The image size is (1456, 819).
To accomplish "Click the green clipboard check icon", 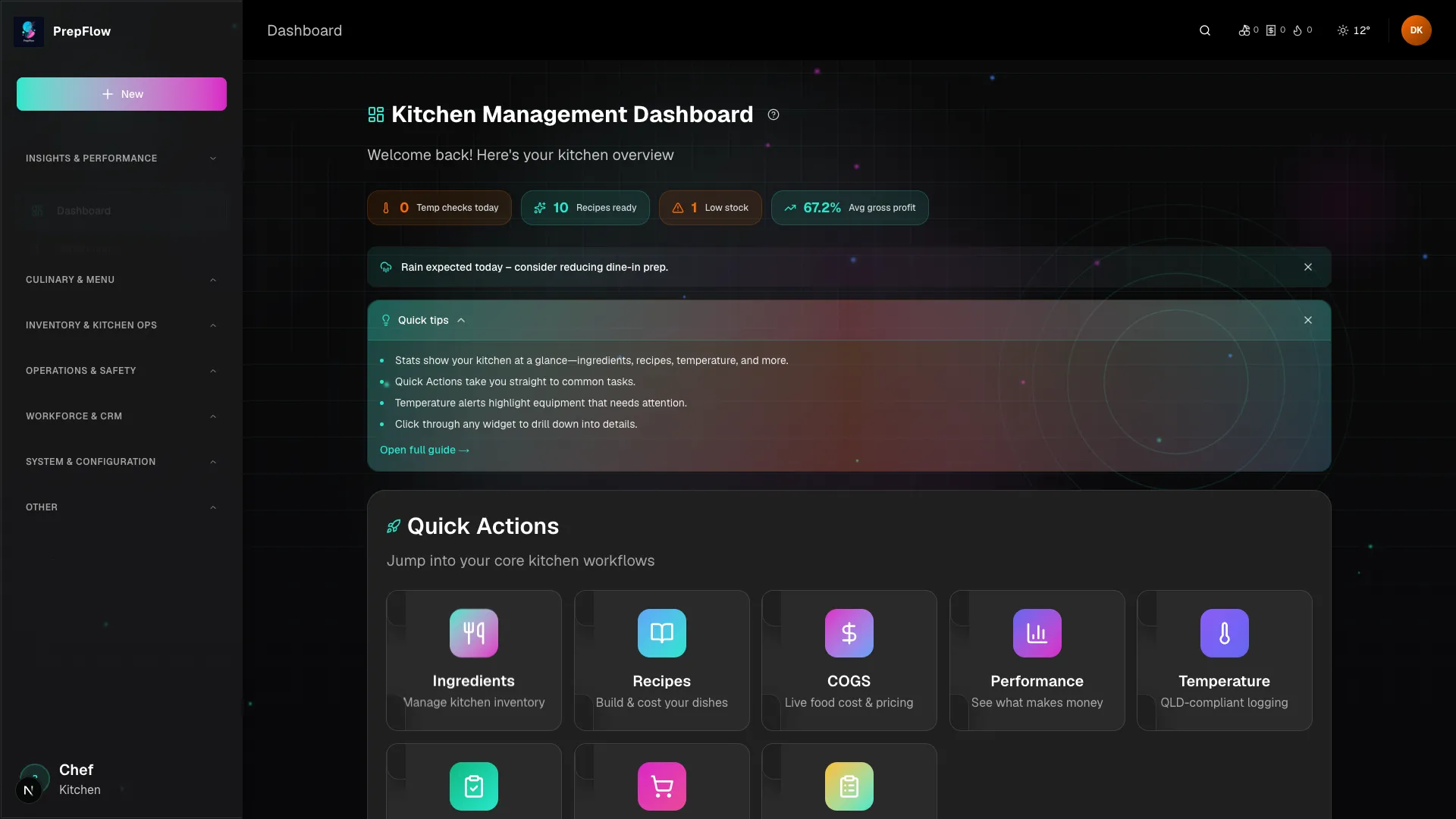I will (474, 786).
